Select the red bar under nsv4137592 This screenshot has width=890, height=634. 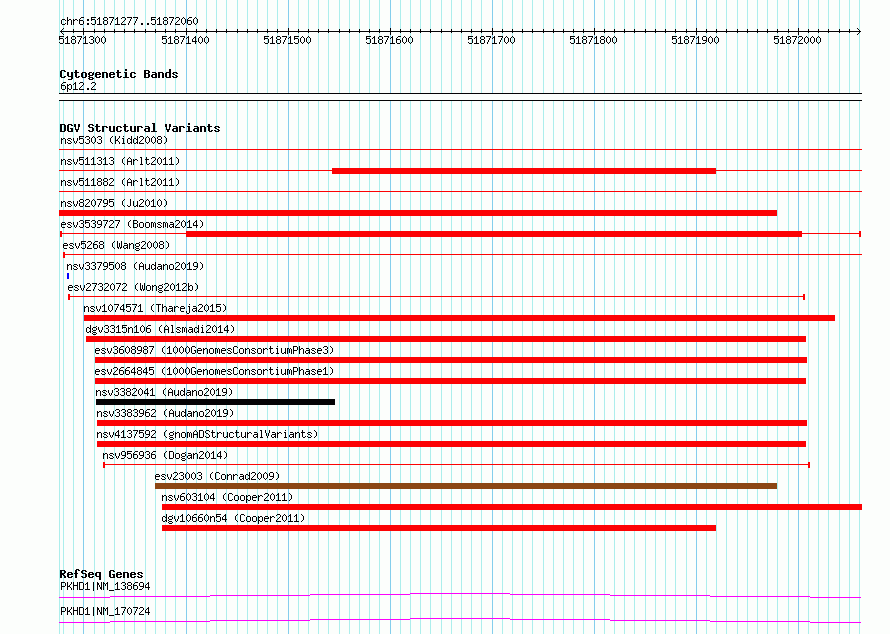(452, 444)
